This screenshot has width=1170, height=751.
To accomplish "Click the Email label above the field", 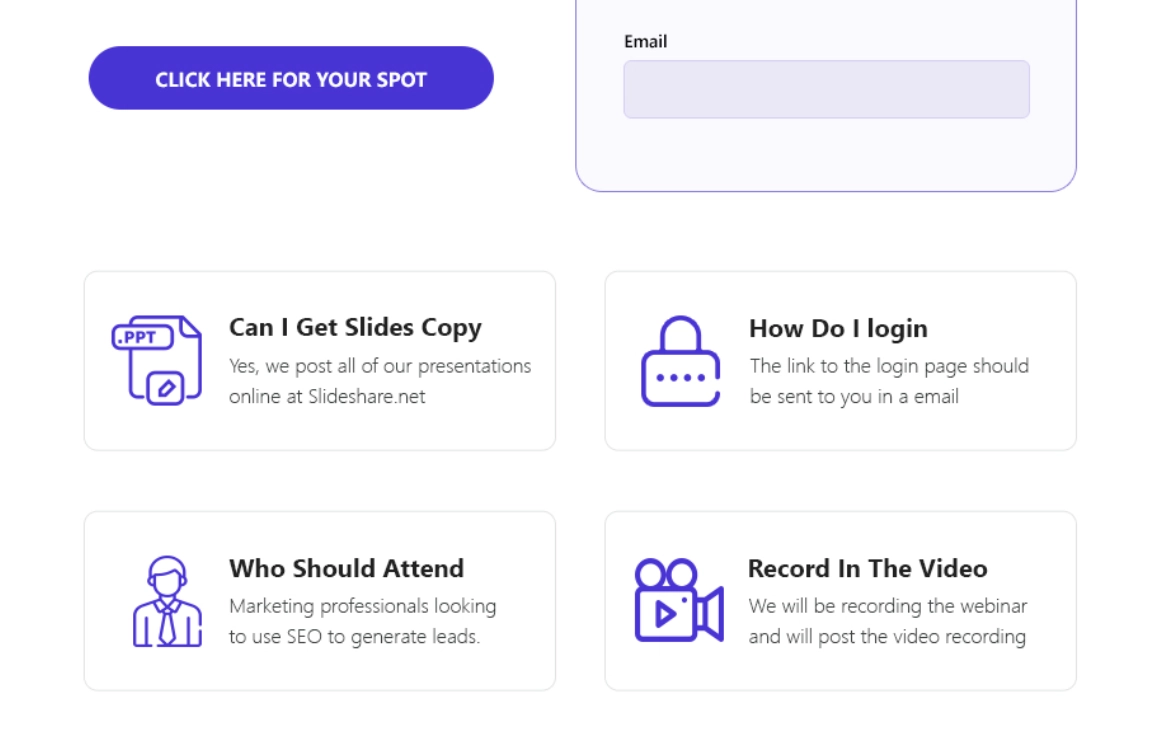I will pyautogui.click(x=645, y=42).
